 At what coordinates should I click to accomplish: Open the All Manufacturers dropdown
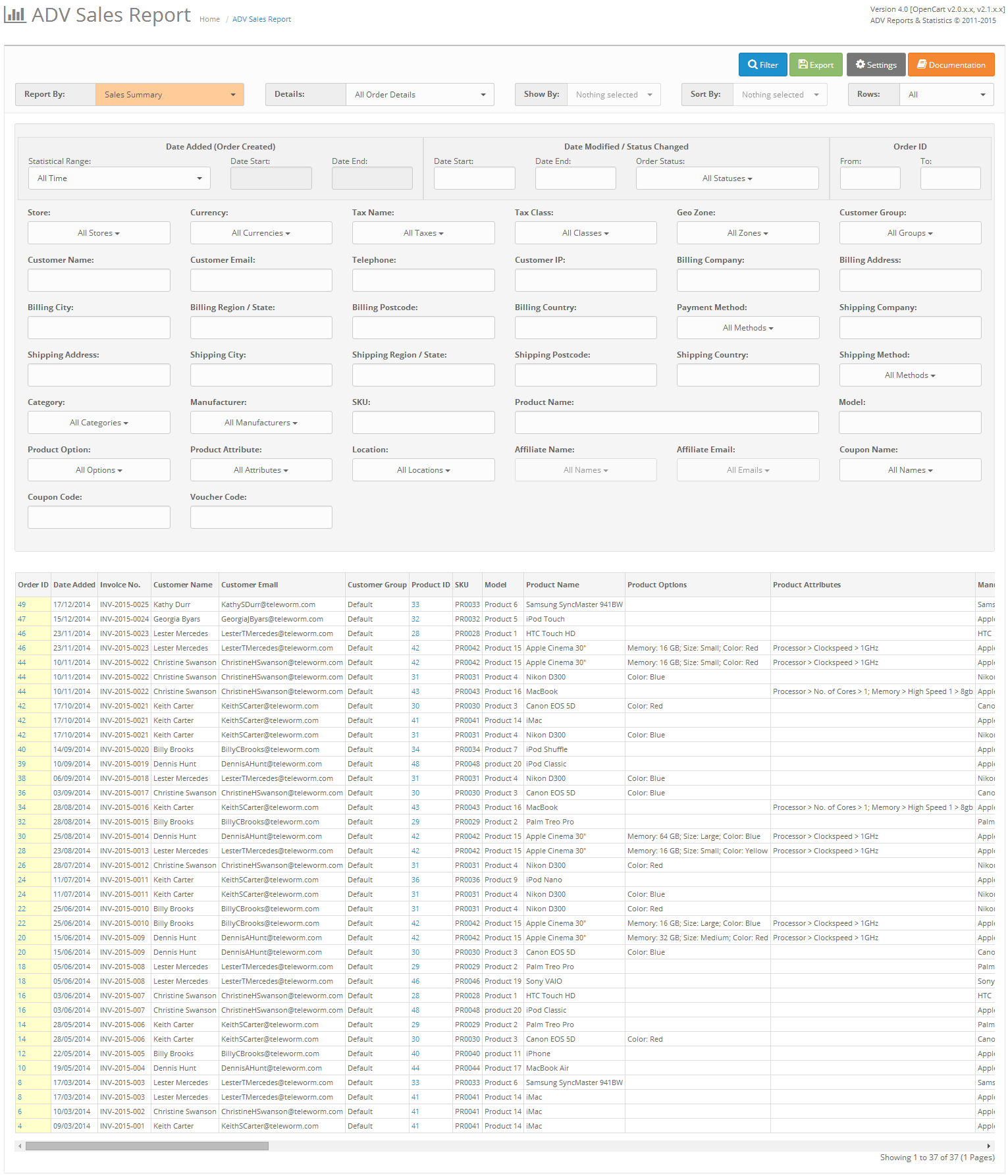click(261, 422)
